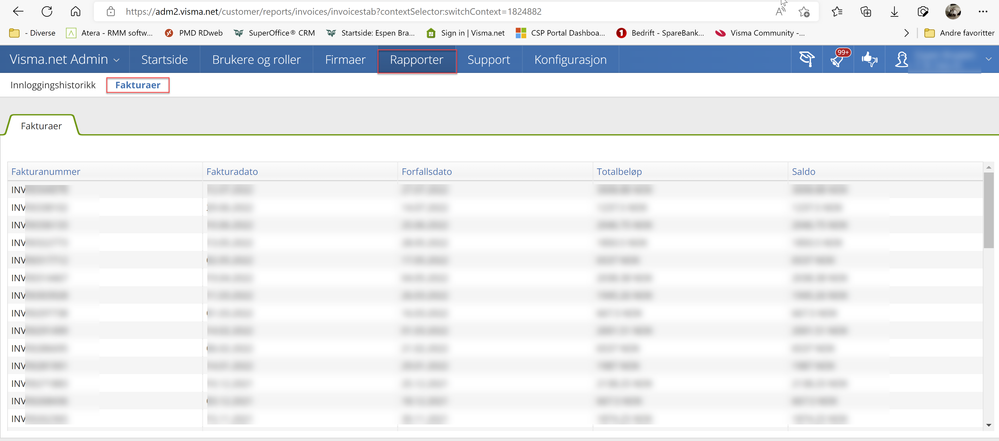Go to browser home icon
Viewport: 999px width, 441px height.
[75, 11]
